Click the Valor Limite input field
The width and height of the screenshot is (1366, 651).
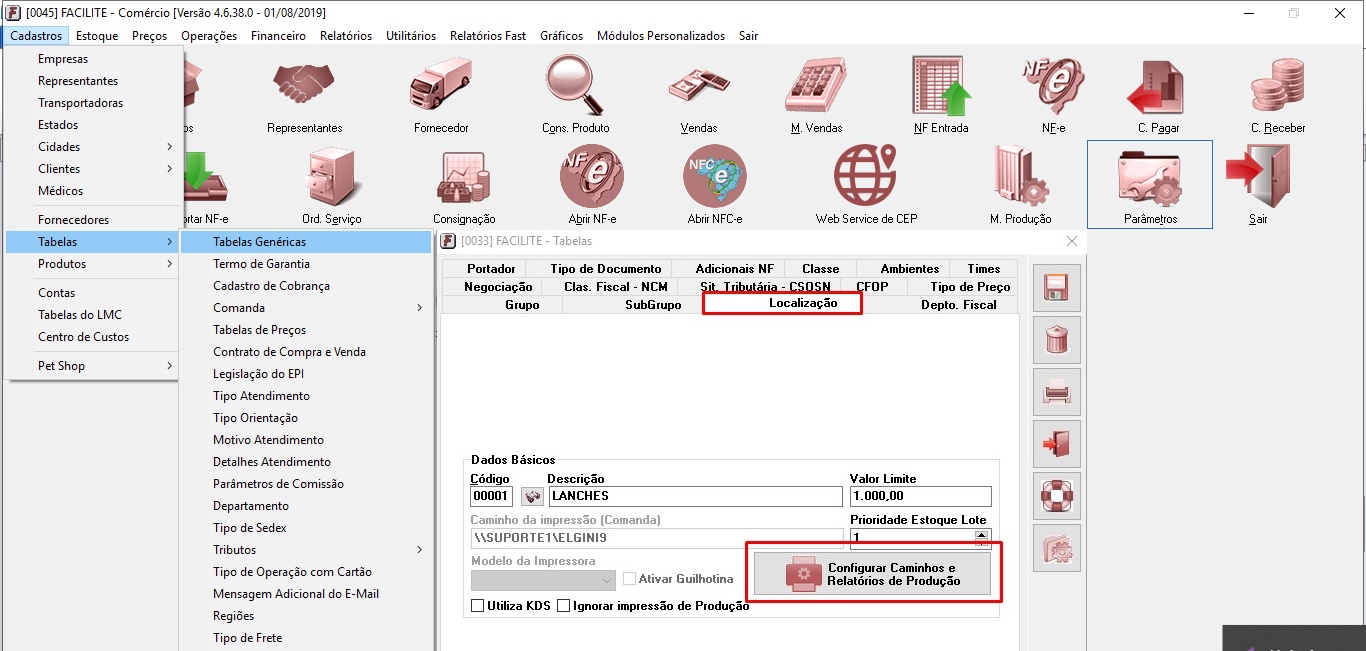click(920, 496)
